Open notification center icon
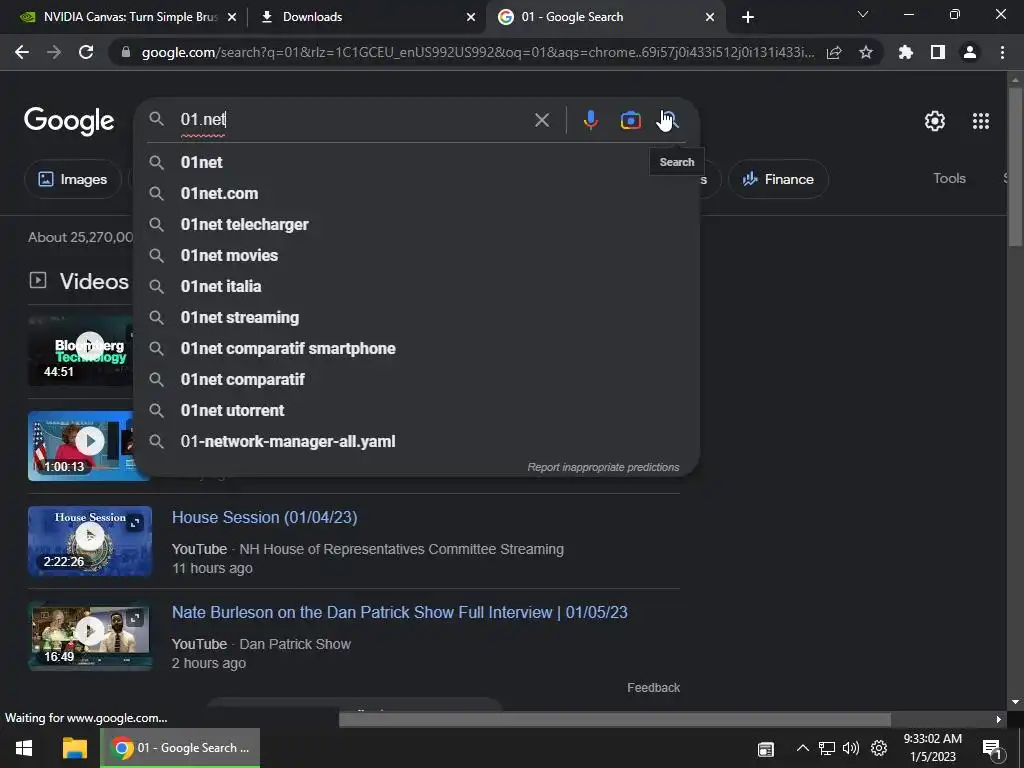Screen dimensions: 1024x768 click(992, 750)
